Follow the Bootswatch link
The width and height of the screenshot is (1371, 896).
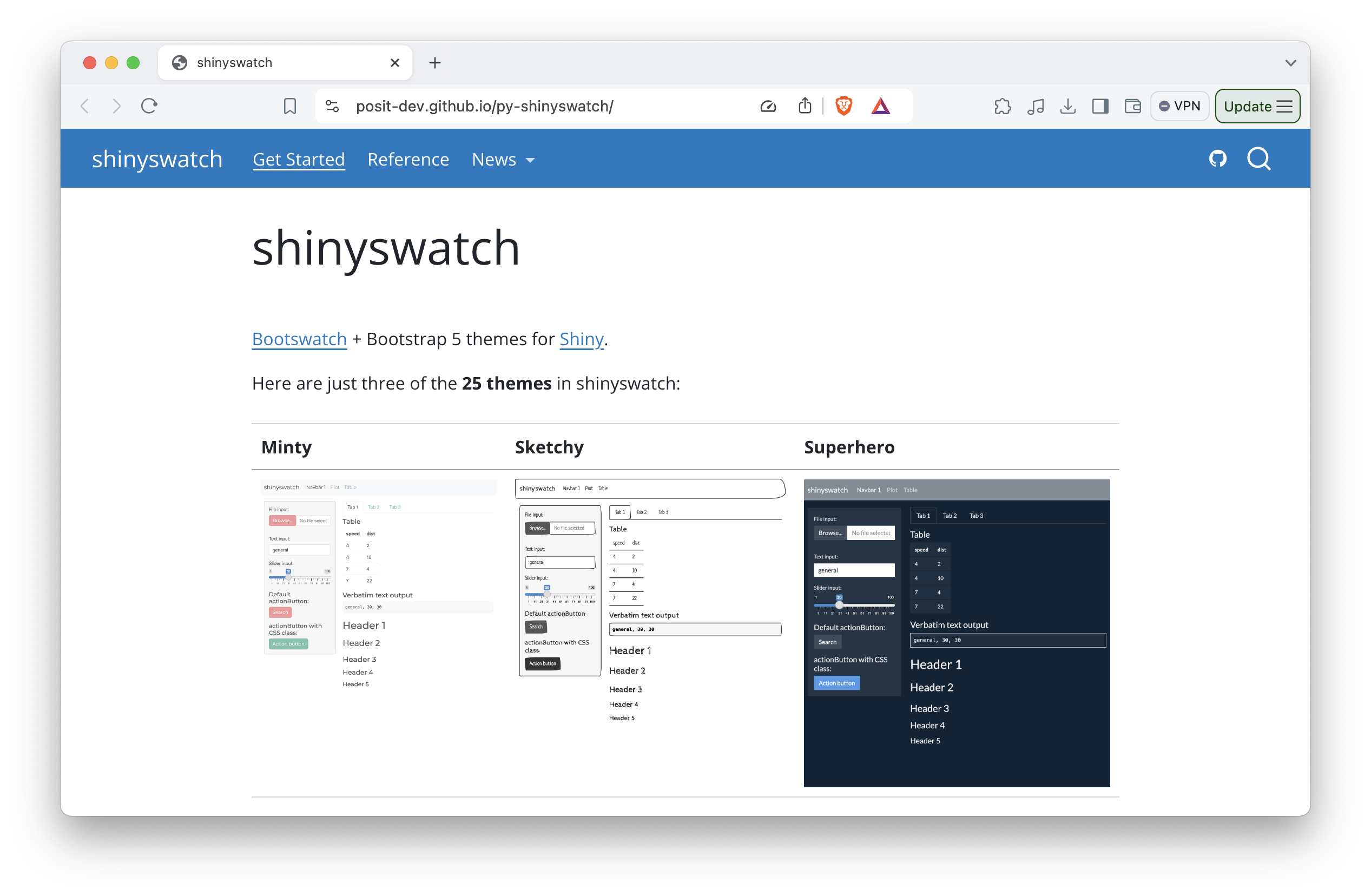click(299, 339)
